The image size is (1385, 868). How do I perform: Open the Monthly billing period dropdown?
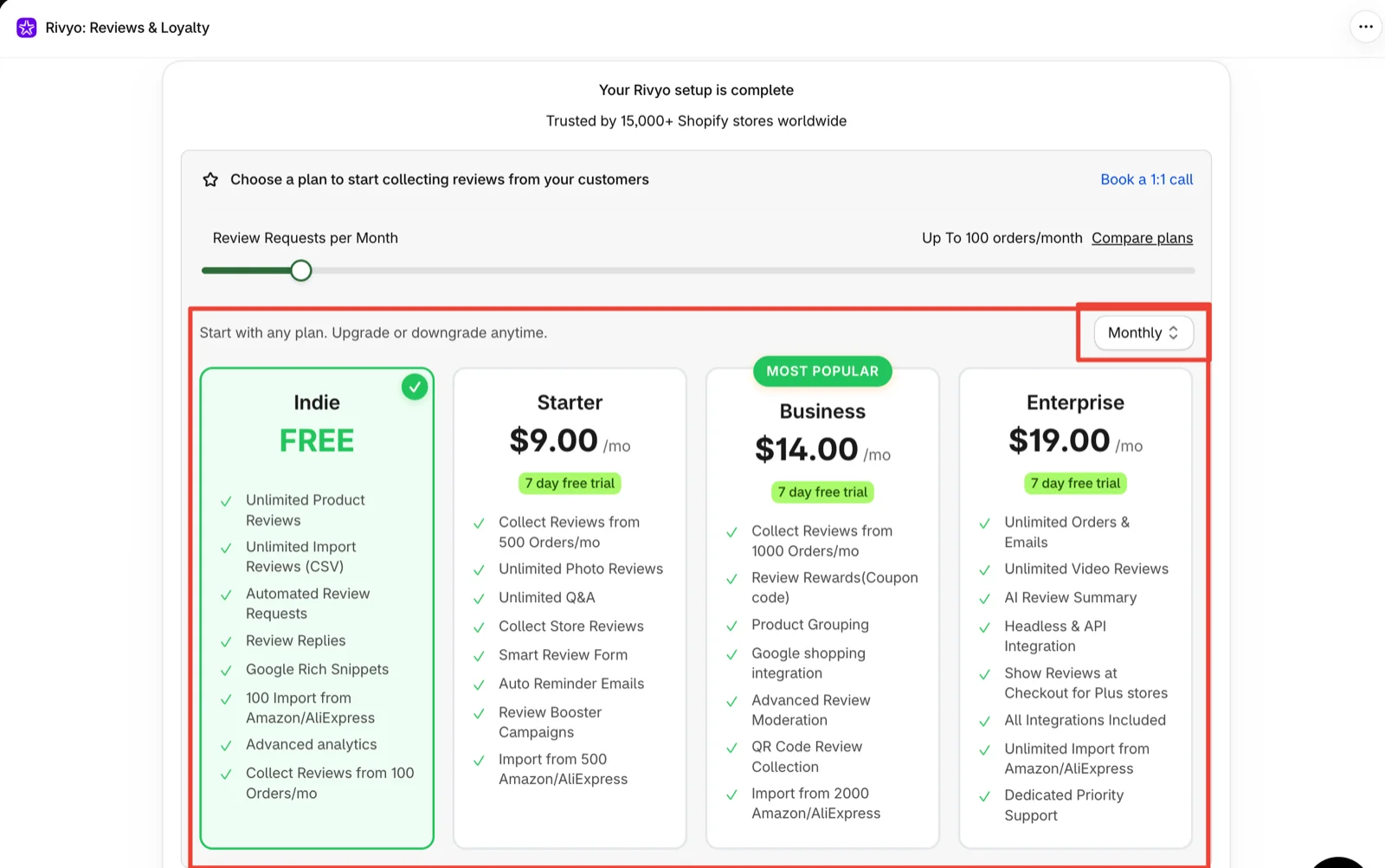pyautogui.click(x=1143, y=333)
